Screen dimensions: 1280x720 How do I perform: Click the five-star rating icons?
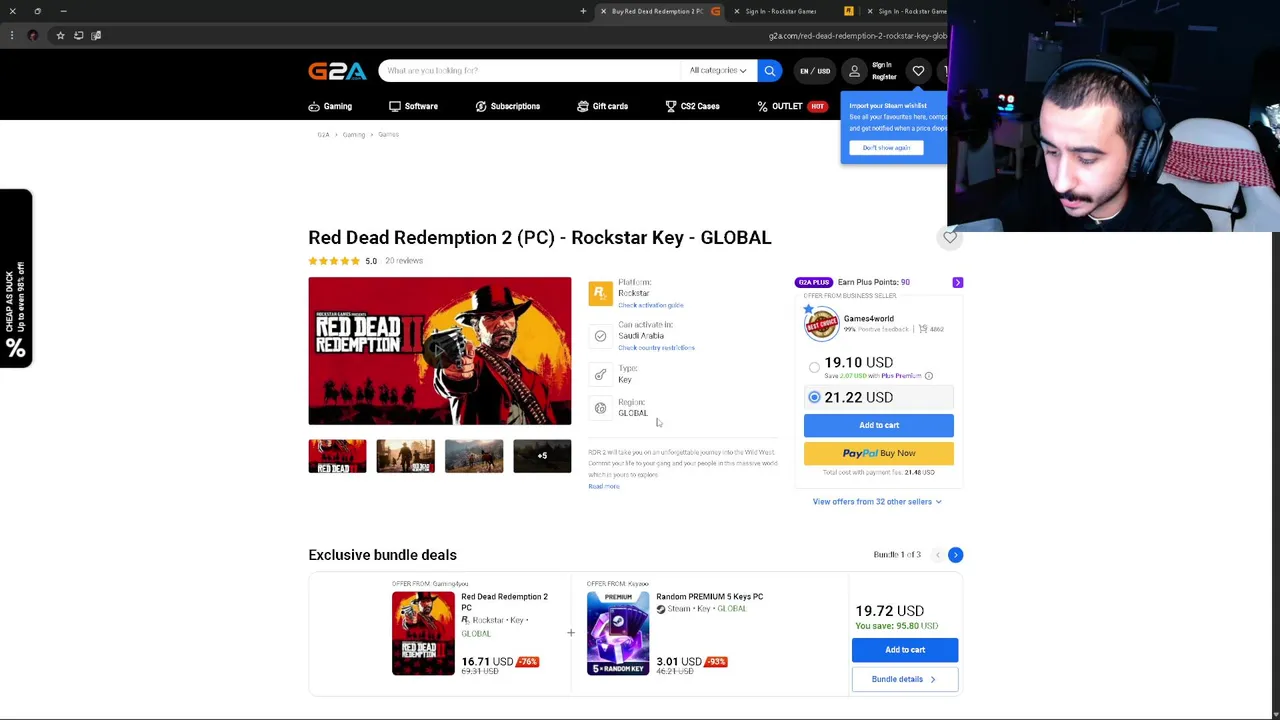[334, 261]
